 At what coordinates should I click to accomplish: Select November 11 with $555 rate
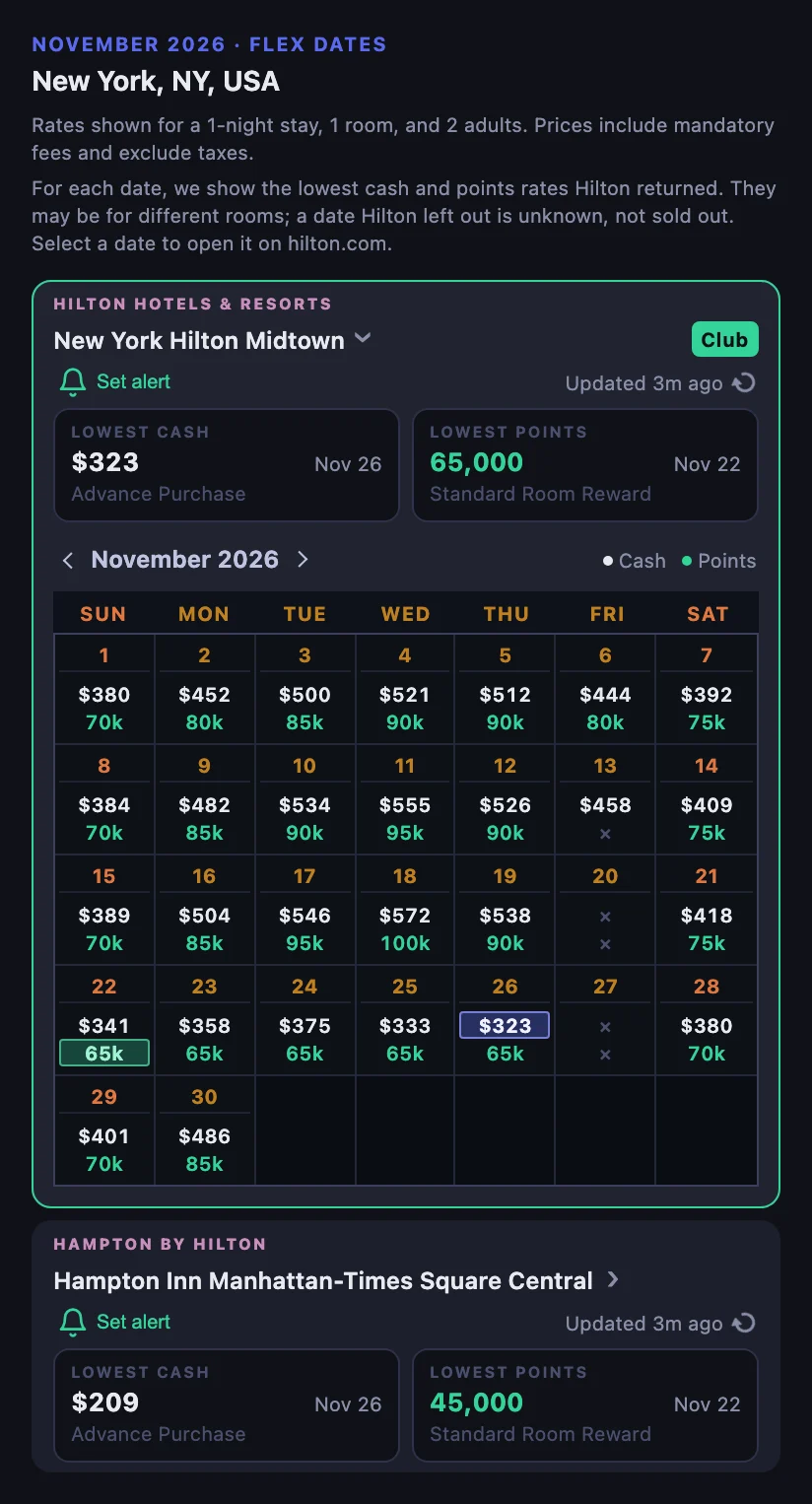pos(405,799)
